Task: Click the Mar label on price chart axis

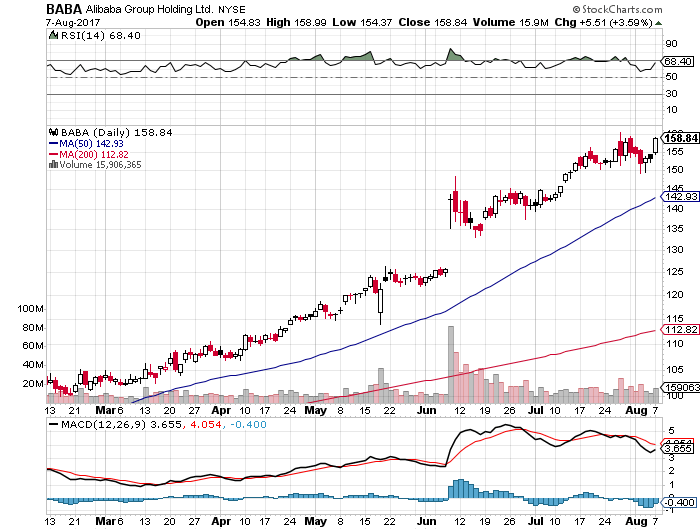Action: tap(105, 410)
